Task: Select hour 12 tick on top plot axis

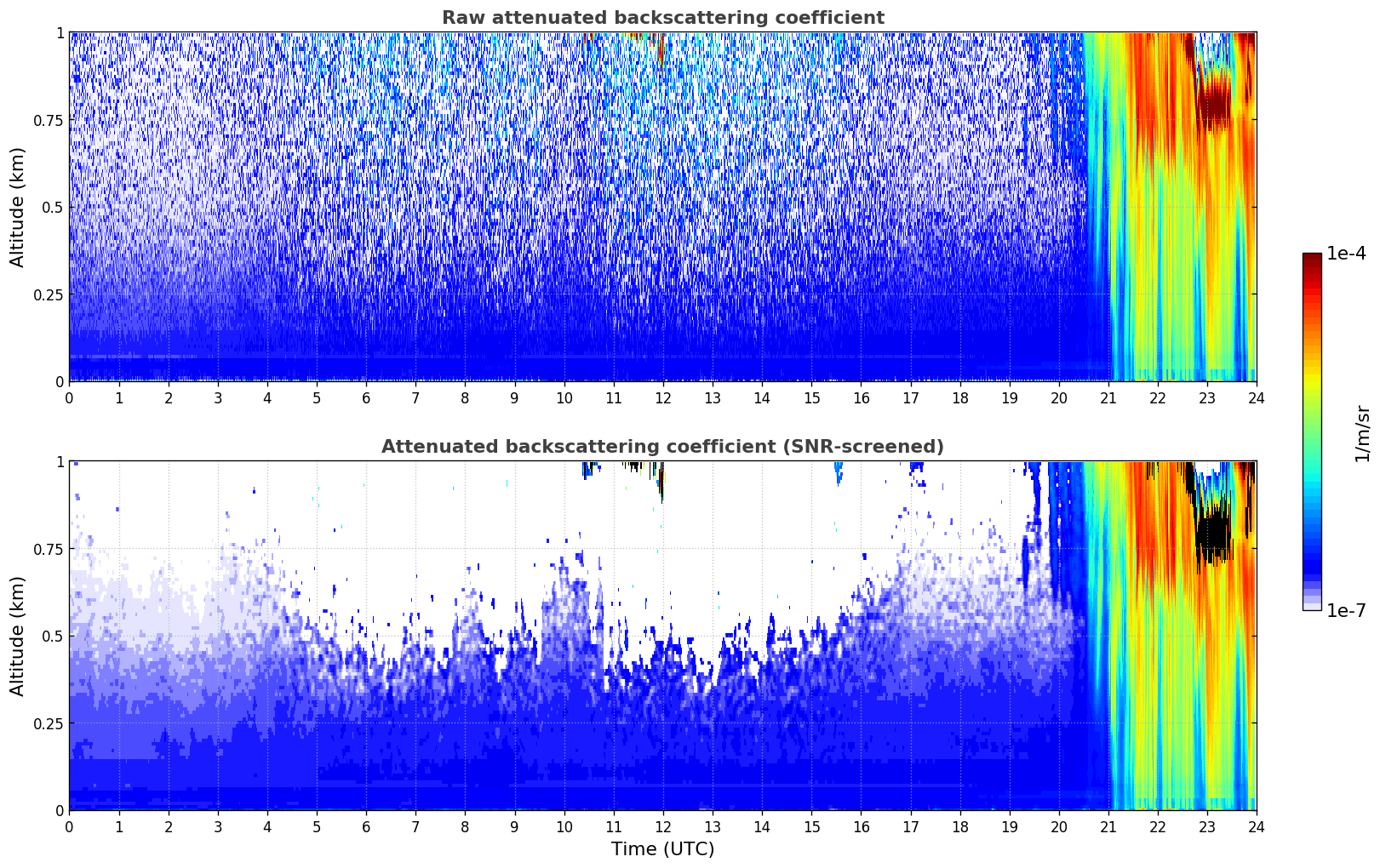Action: tap(663, 397)
